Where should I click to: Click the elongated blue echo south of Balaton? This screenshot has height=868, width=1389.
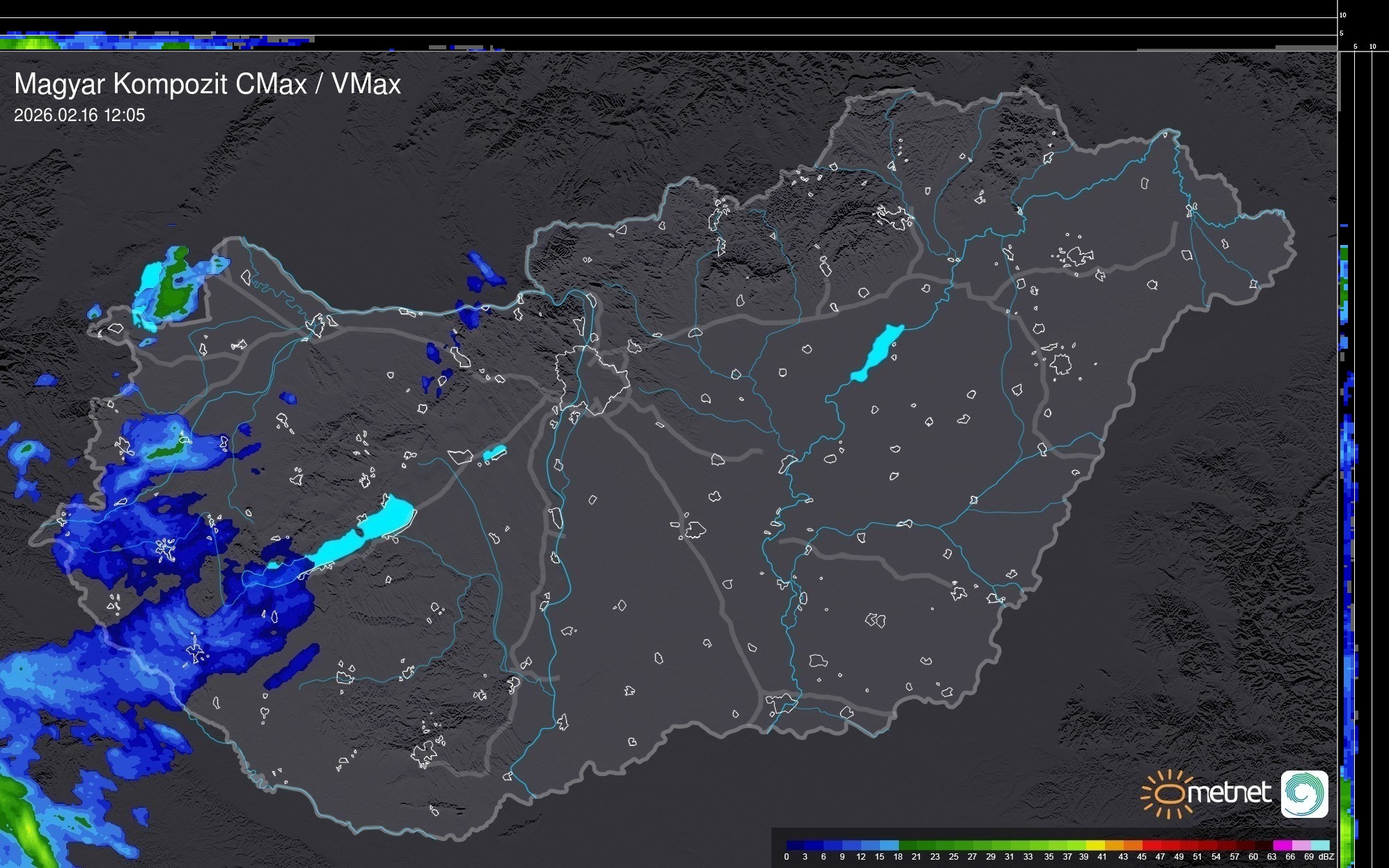pos(292,666)
